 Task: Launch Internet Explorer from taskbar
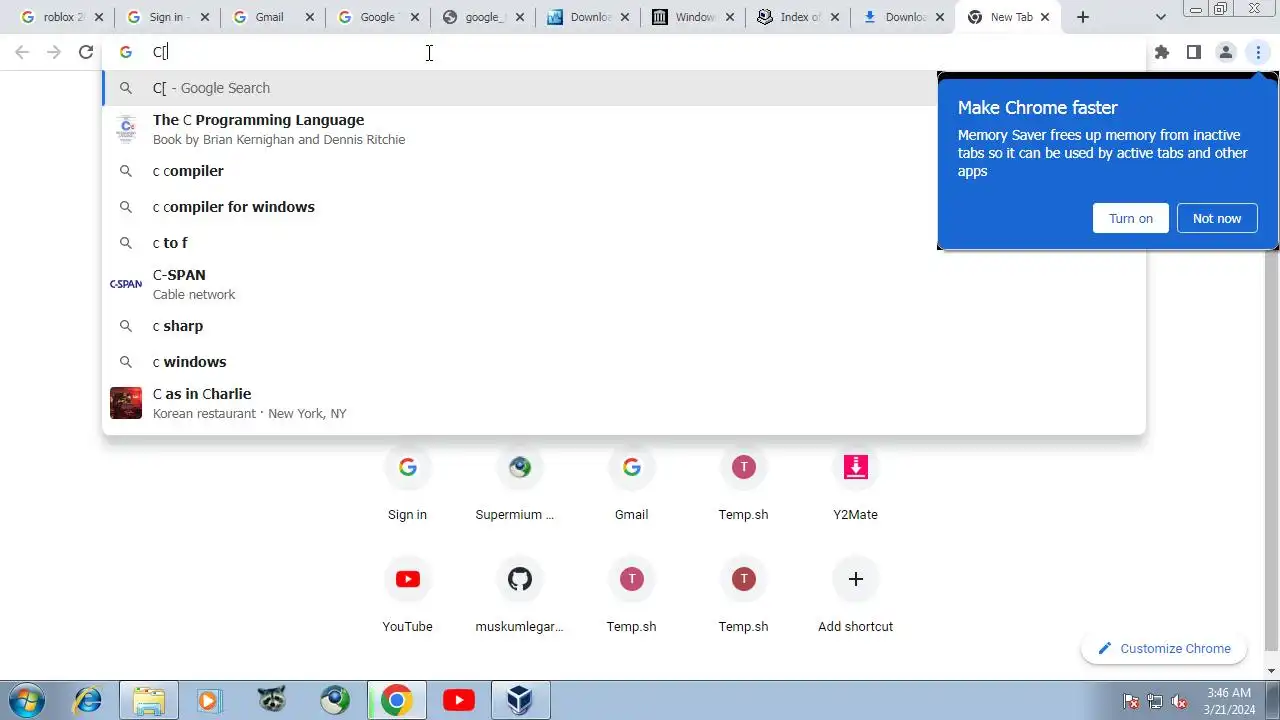tap(88, 700)
